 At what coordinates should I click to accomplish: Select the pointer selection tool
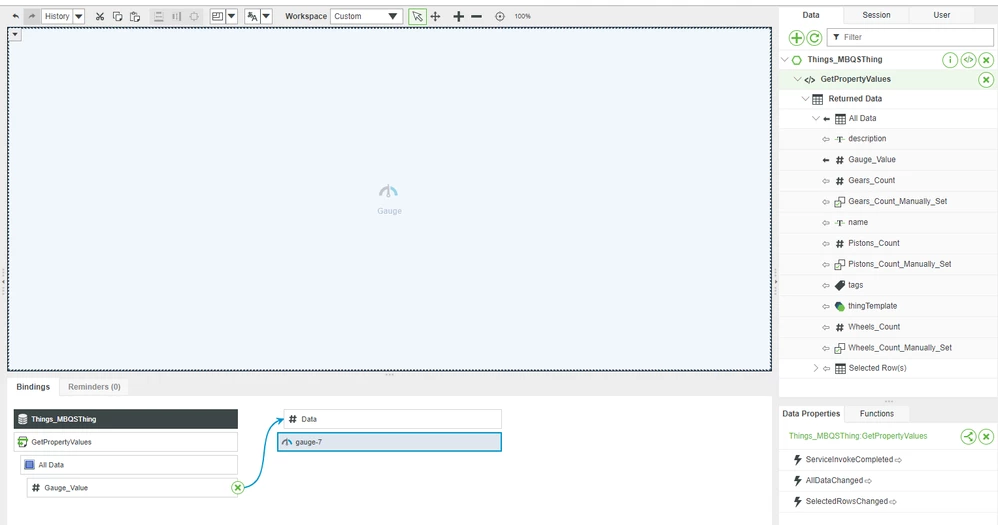point(417,16)
